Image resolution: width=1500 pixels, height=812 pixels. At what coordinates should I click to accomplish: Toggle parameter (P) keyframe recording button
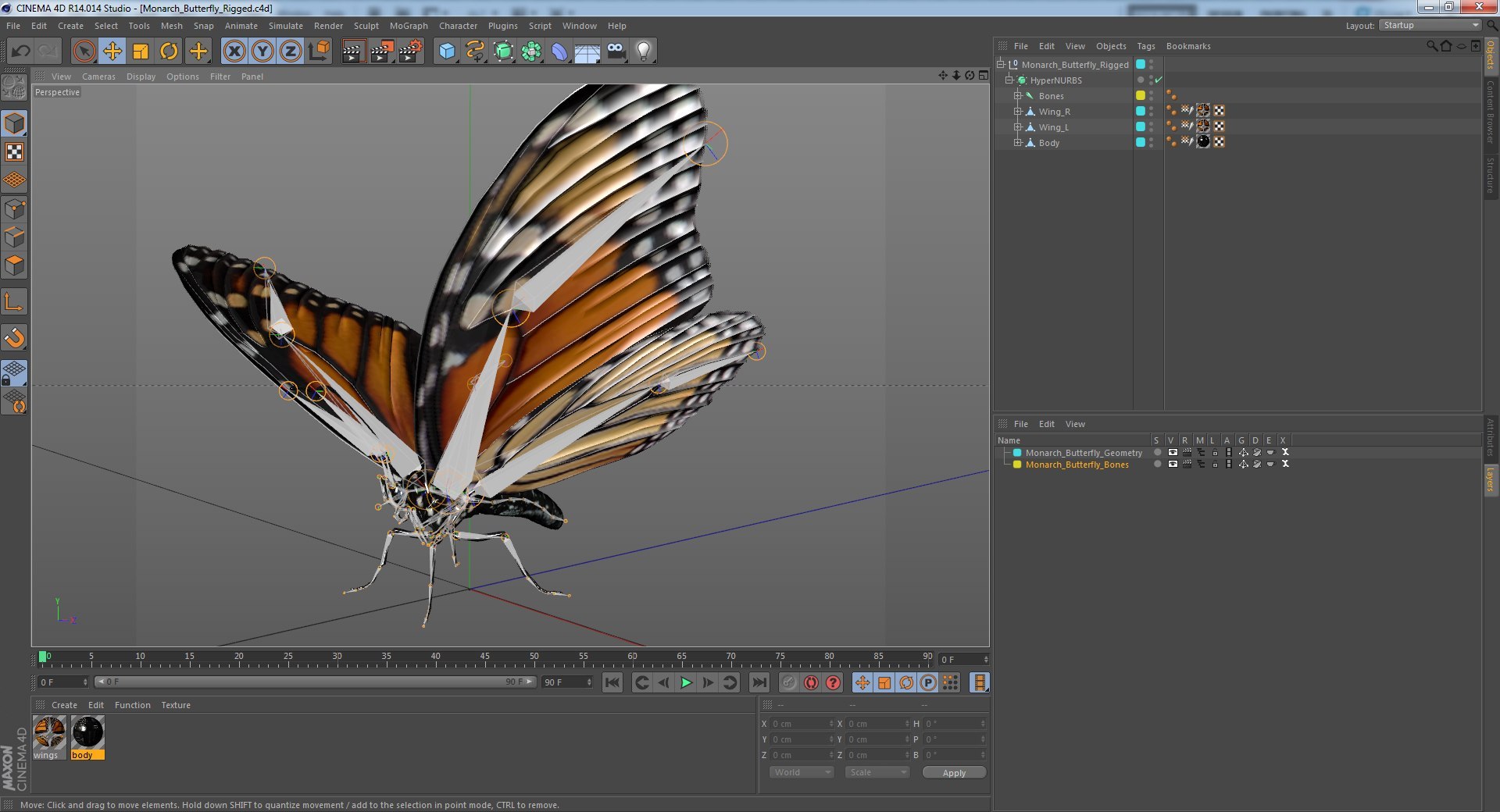click(x=928, y=682)
